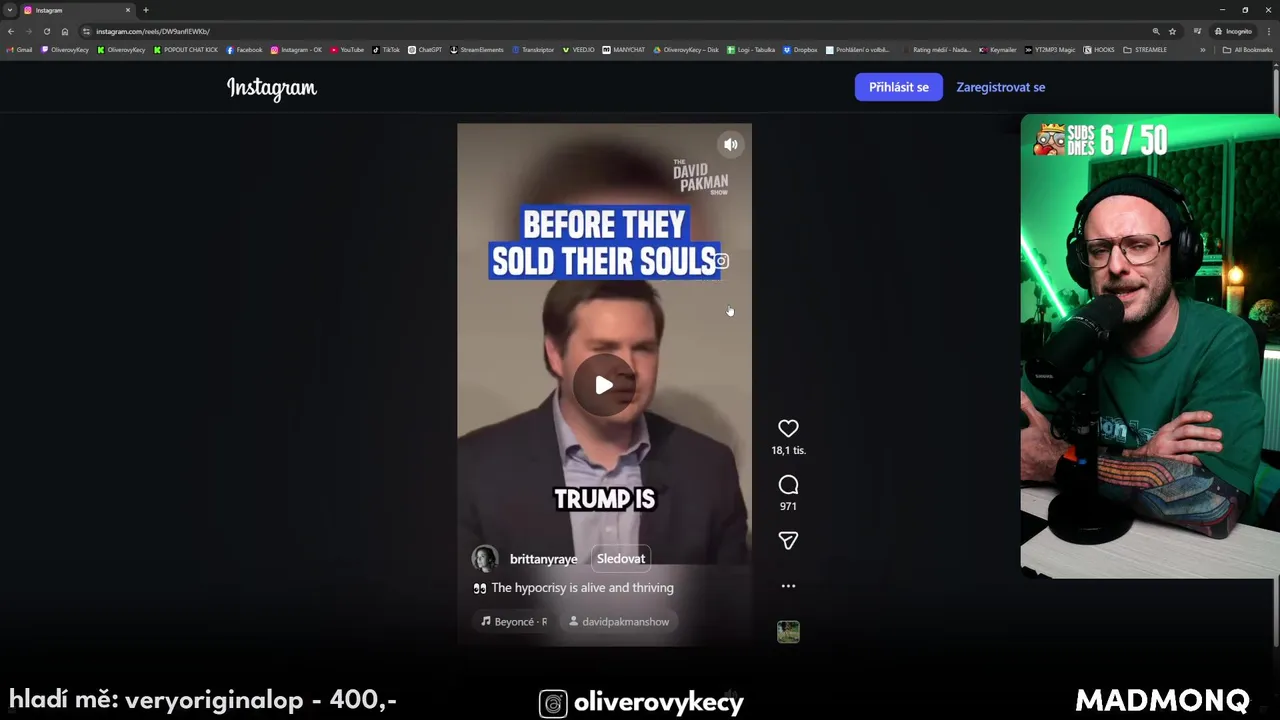Open the Rating médií bookmark
The width and height of the screenshot is (1280, 720).
point(936,49)
